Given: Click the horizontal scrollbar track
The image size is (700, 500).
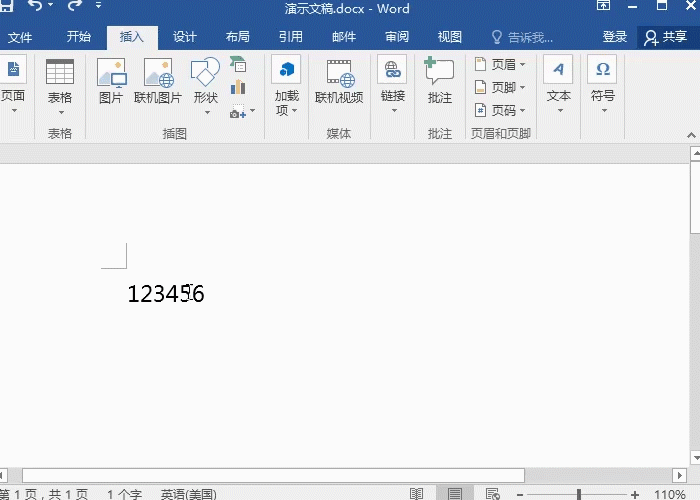Looking at the screenshot, I should pos(598,475).
